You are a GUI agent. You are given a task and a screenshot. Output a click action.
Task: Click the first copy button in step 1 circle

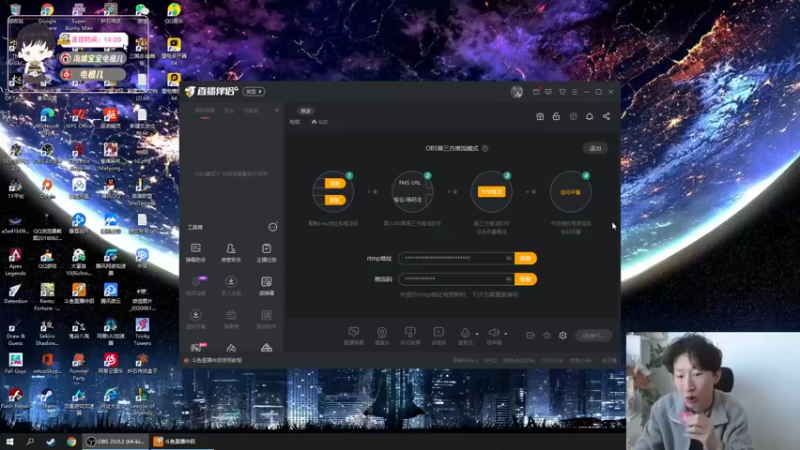[x=335, y=183]
